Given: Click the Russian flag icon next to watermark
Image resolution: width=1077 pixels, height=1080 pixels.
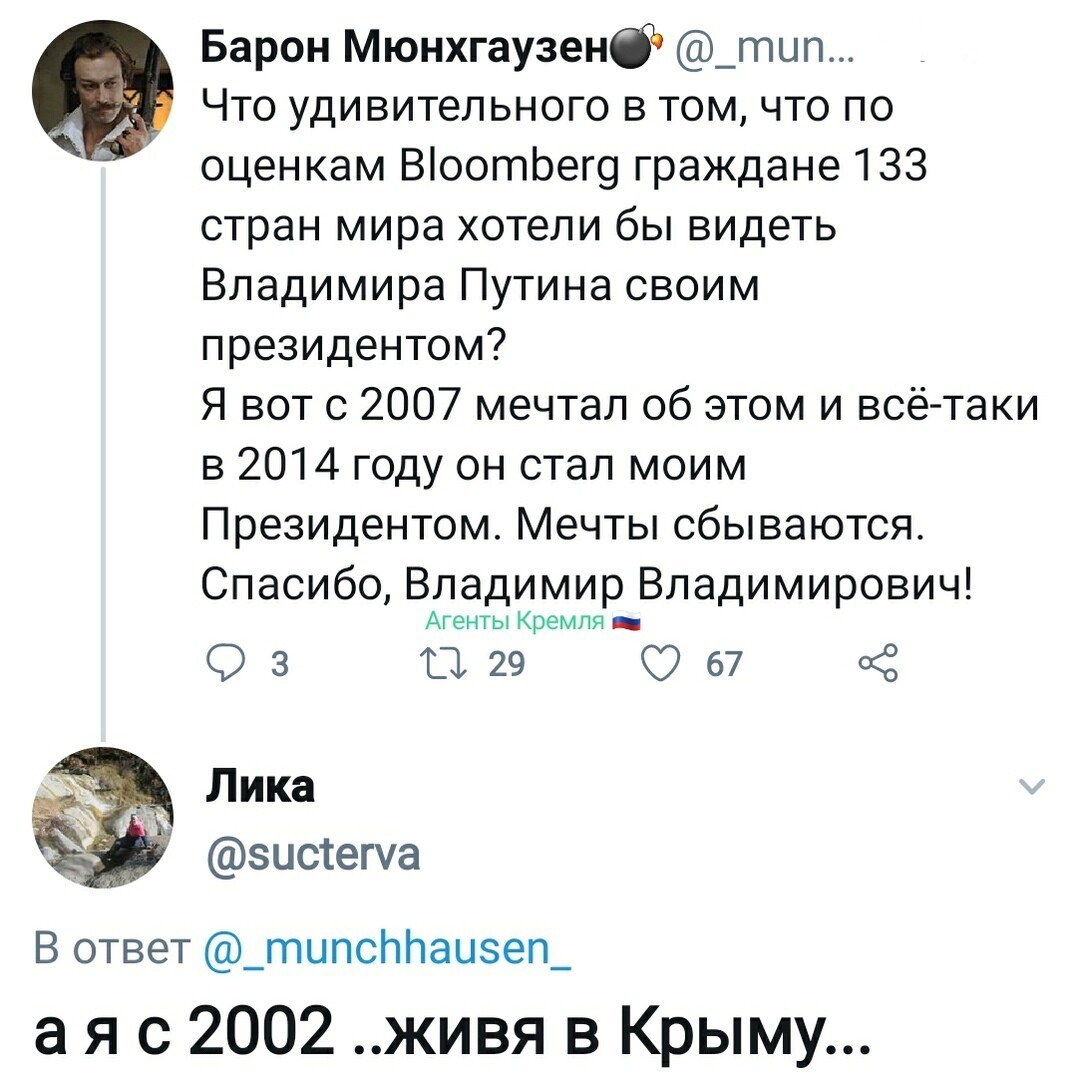Looking at the screenshot, I should tap(627, 621).
